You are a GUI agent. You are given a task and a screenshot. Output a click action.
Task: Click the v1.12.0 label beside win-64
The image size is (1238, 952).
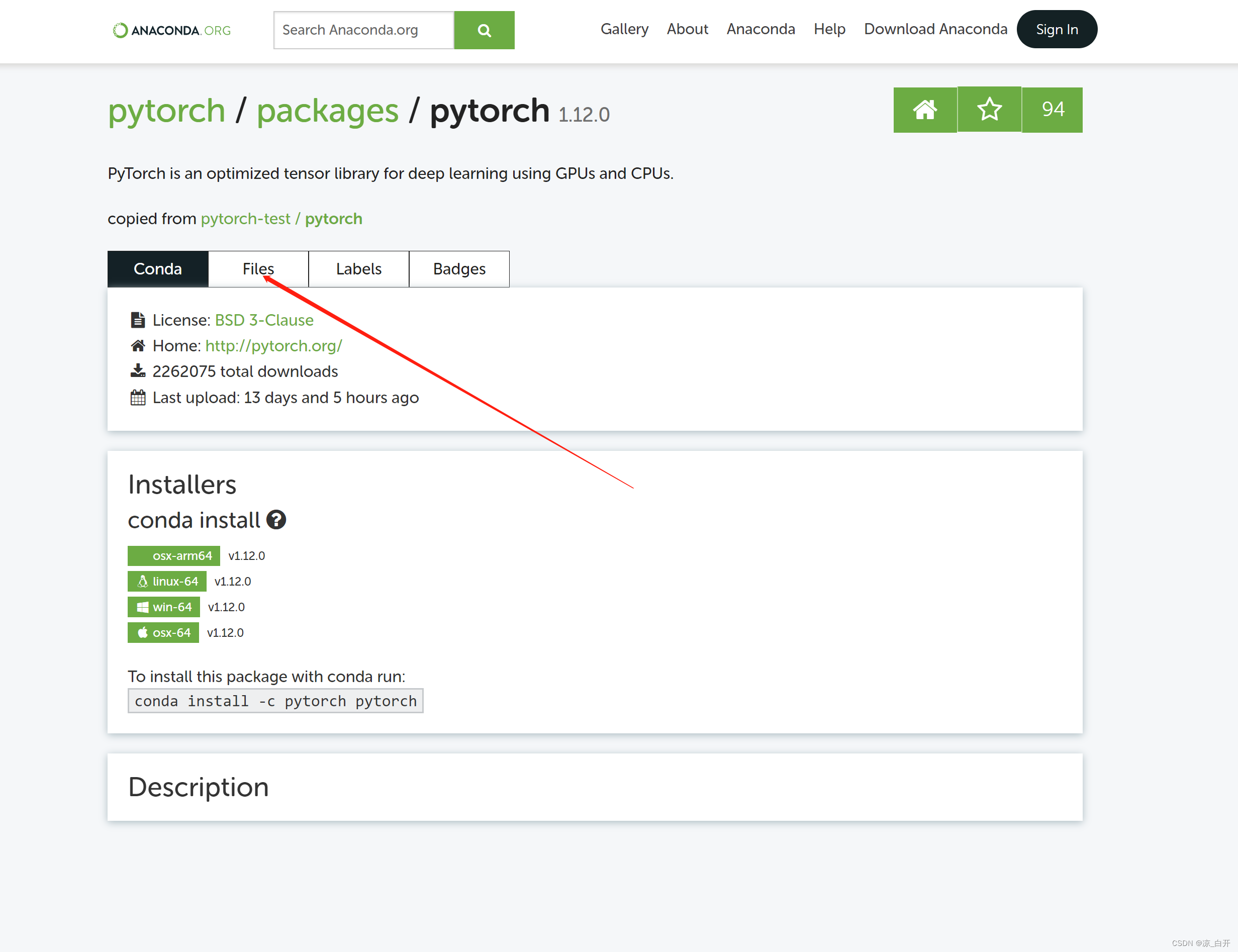[226, 607]
